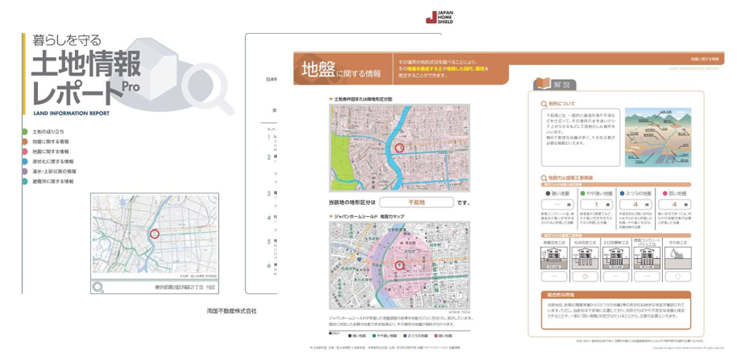
Task: Click the book icon beside 解説
Action: tap(543, 84)
